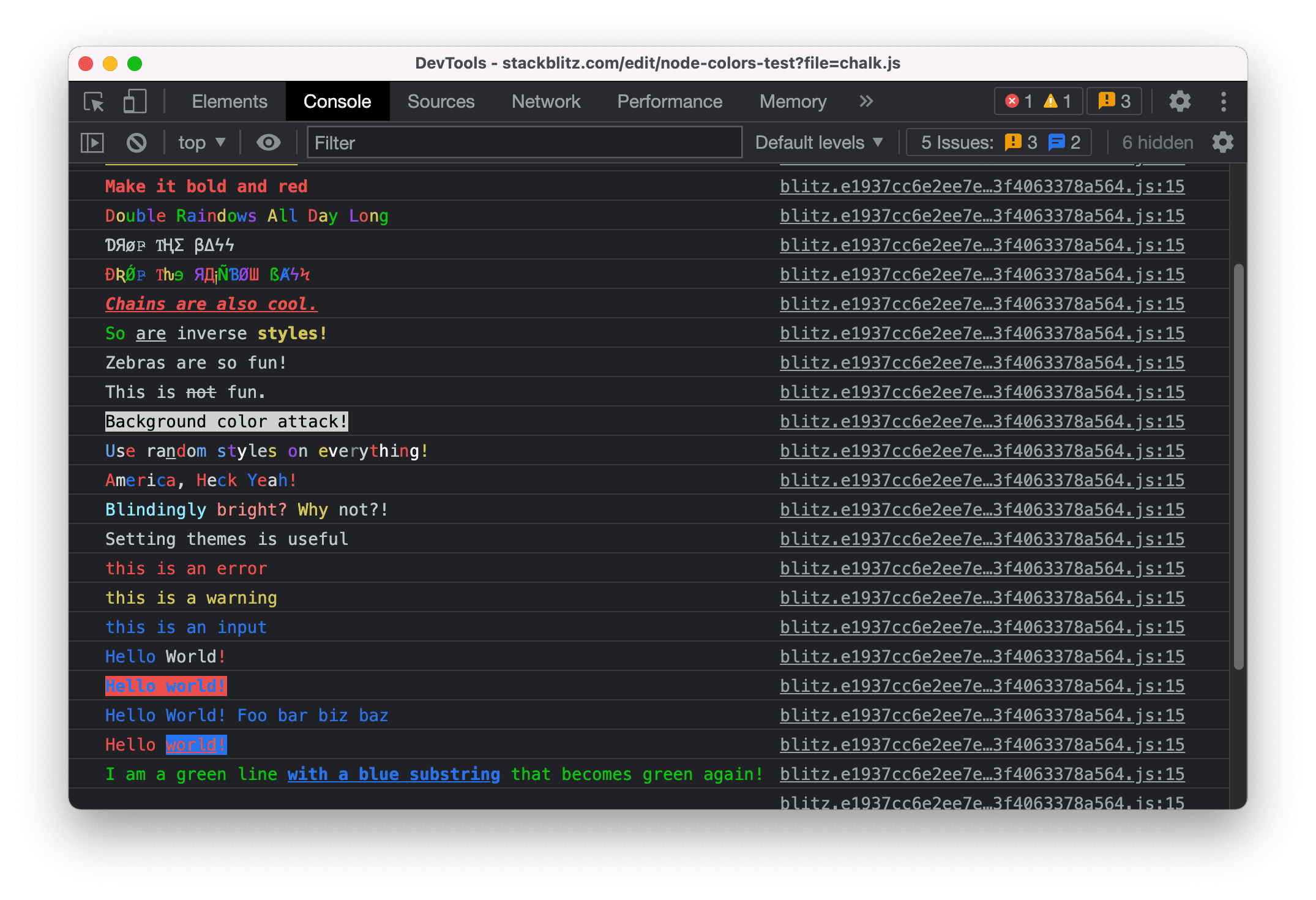Click the more tabs chevron icon
This screenshot has width=1316, height=900.
(867, 100)
